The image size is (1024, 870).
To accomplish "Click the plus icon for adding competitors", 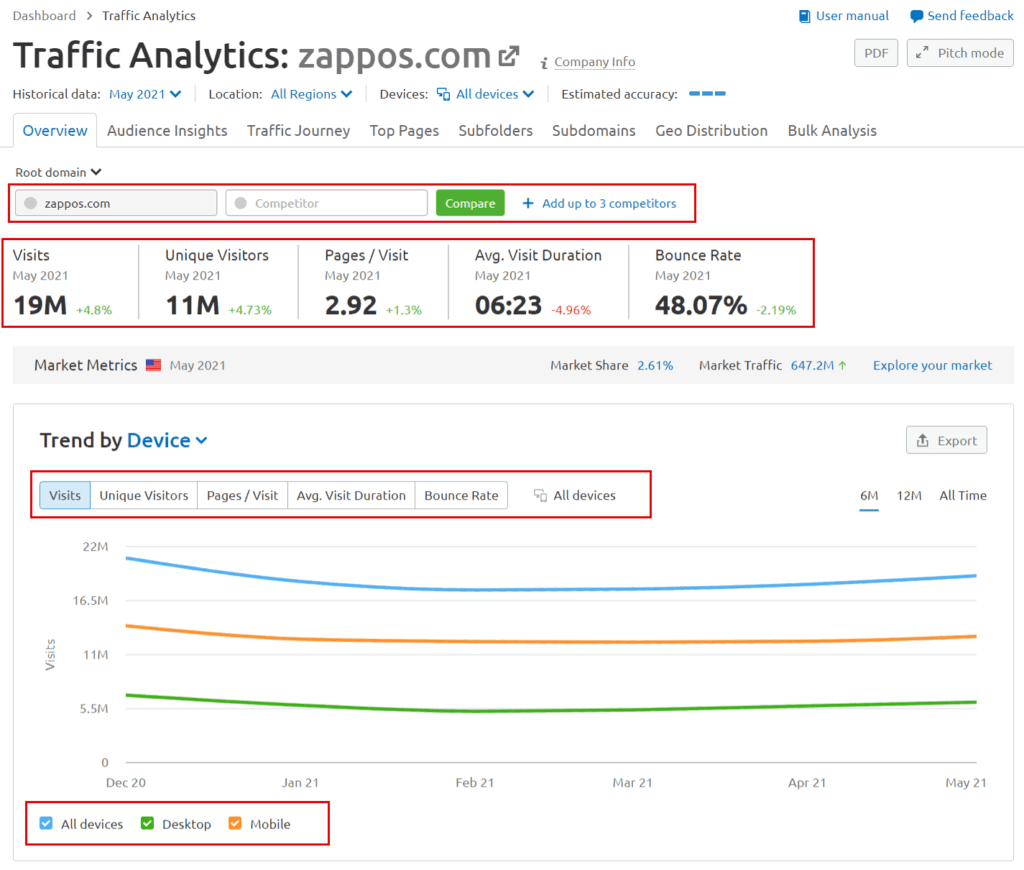I will pyautogui.click(x=528, y=203).
